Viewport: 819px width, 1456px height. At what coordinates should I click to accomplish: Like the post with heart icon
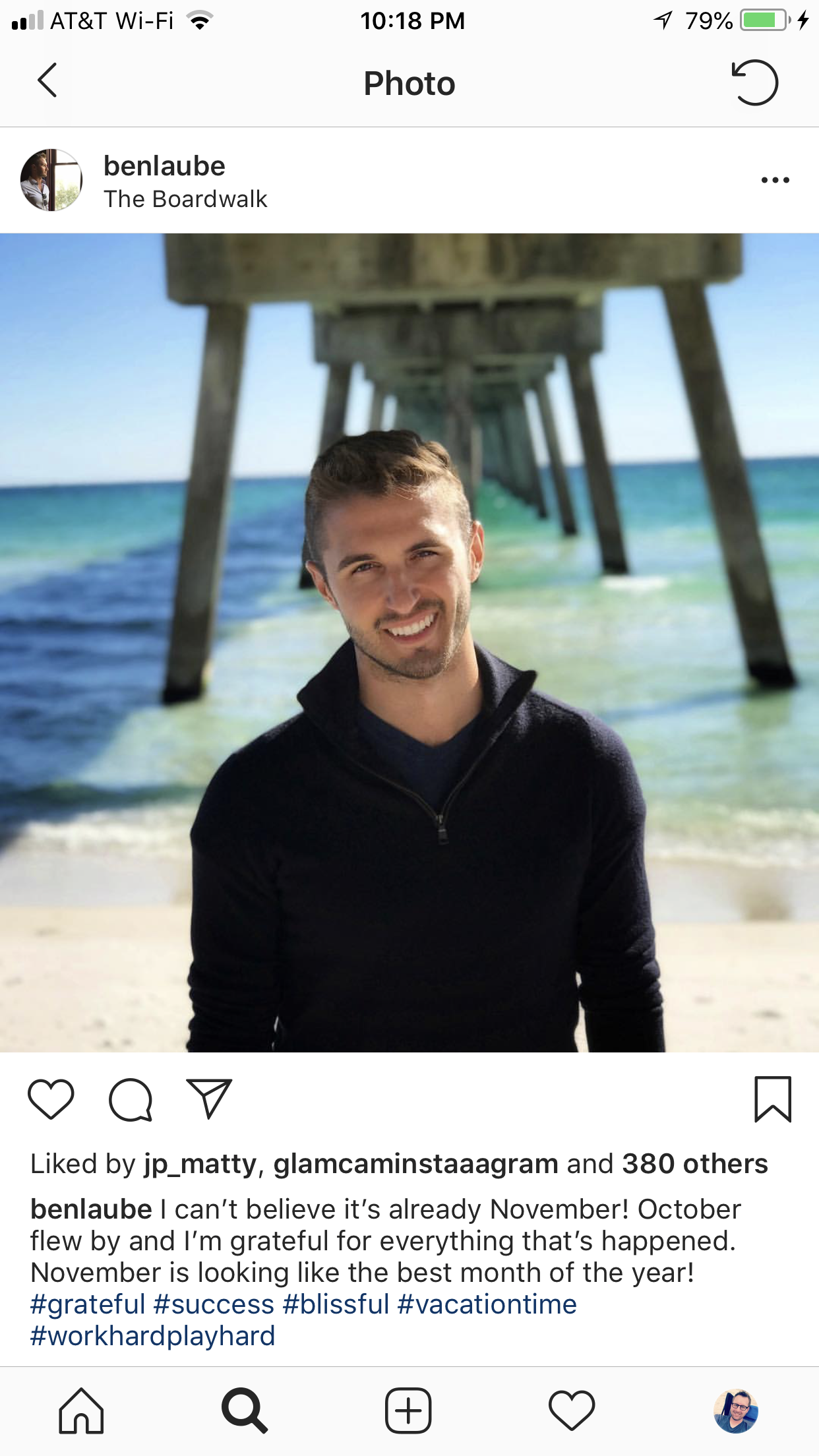tap(51, 1099)
